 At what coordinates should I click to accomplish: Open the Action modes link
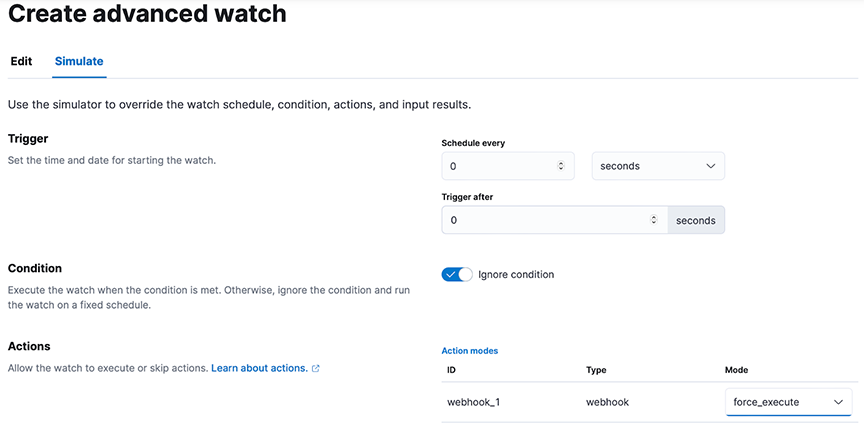[469, 351]
